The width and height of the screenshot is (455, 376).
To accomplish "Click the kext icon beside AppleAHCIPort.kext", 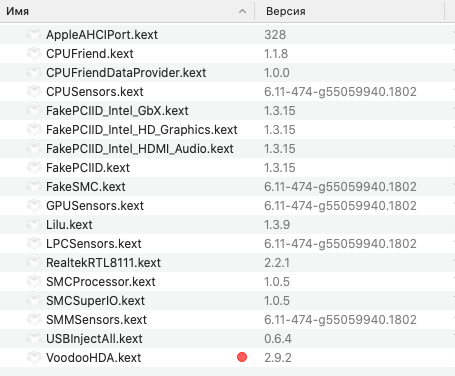I will 34,34.
